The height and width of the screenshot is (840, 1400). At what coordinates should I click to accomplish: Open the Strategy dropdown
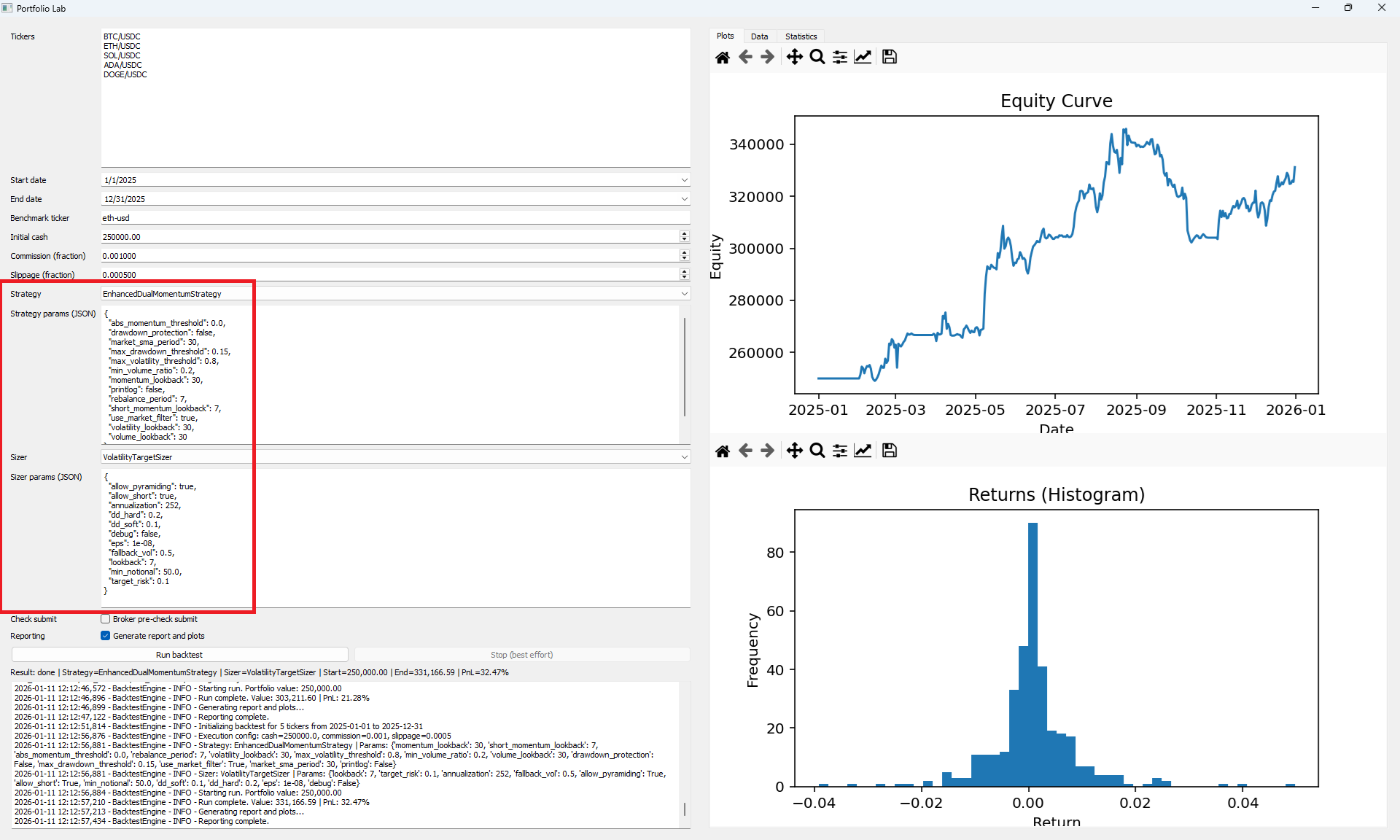click(x=684, y=293)
